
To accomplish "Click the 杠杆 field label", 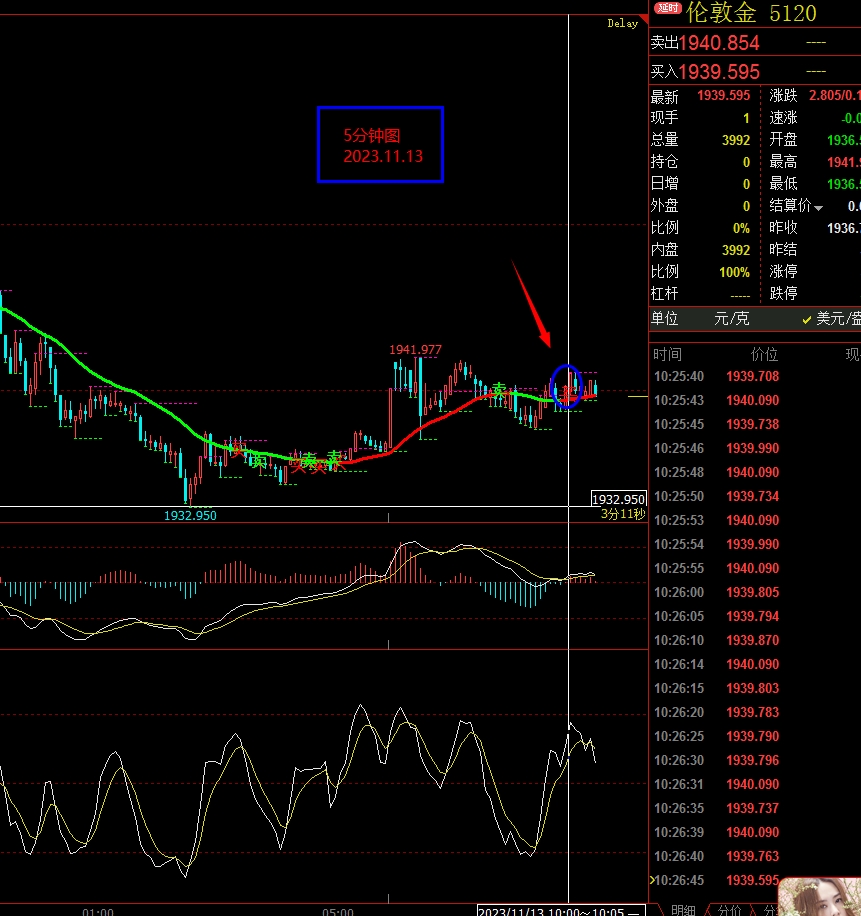I will point(665,293).
